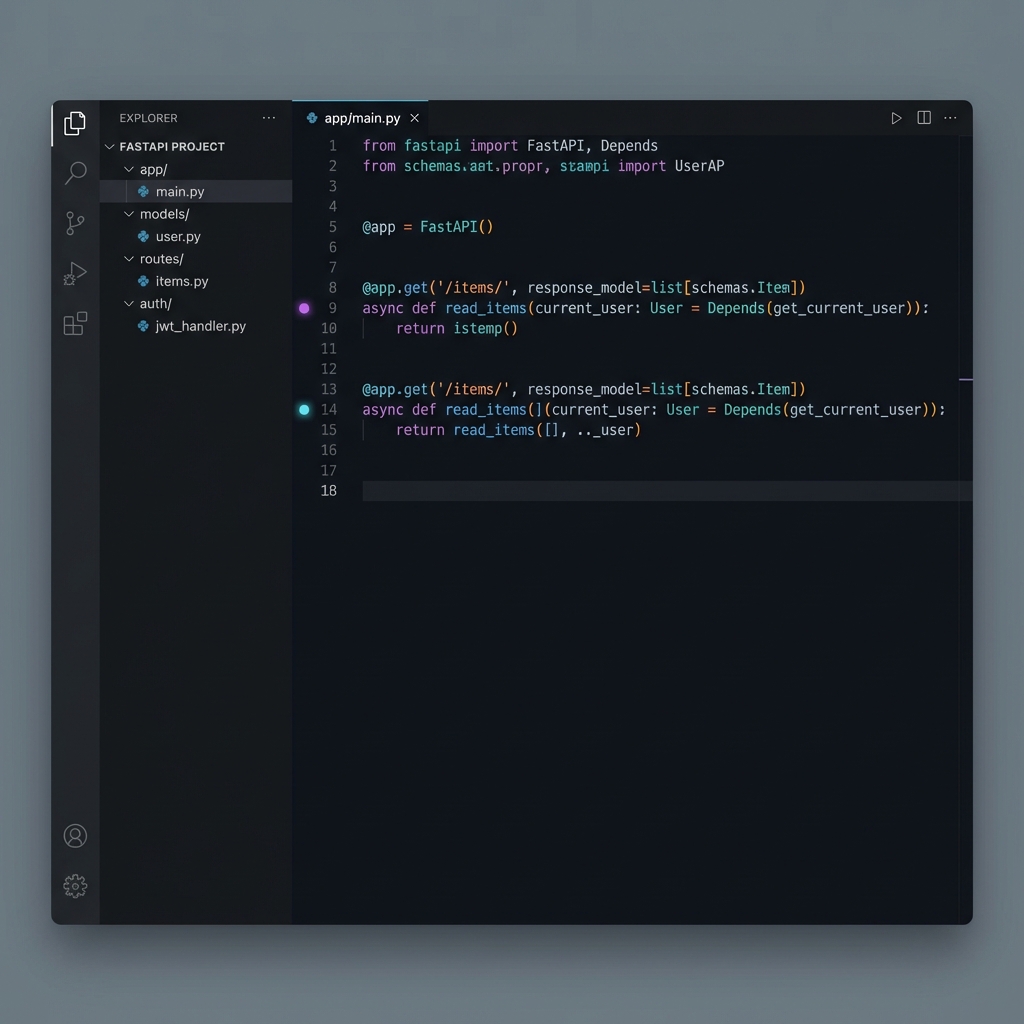The height and width of the screenshot is (1024, 1024).
Task: Click the Explorer icon in the activity bar
Action: [75, 123]
